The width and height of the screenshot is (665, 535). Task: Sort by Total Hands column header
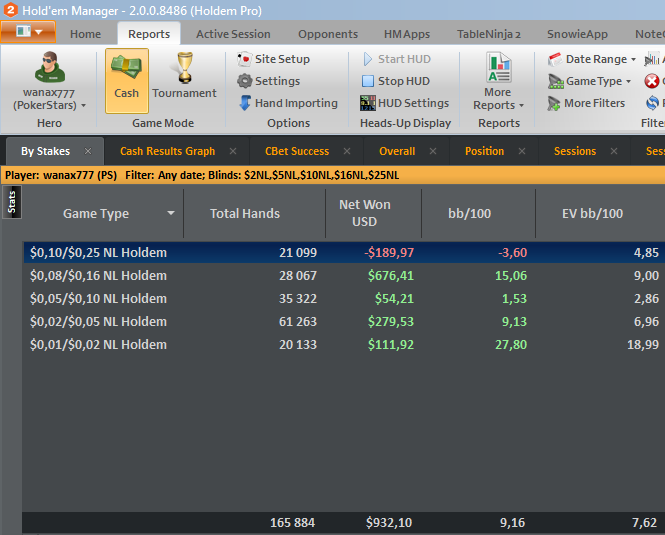tap(245, 213)
